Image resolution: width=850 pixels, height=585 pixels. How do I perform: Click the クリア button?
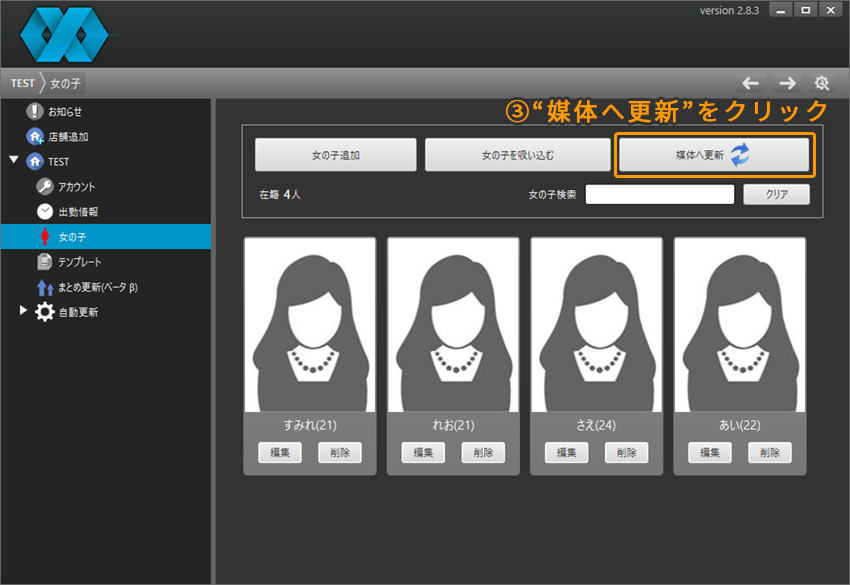(776, 194)
